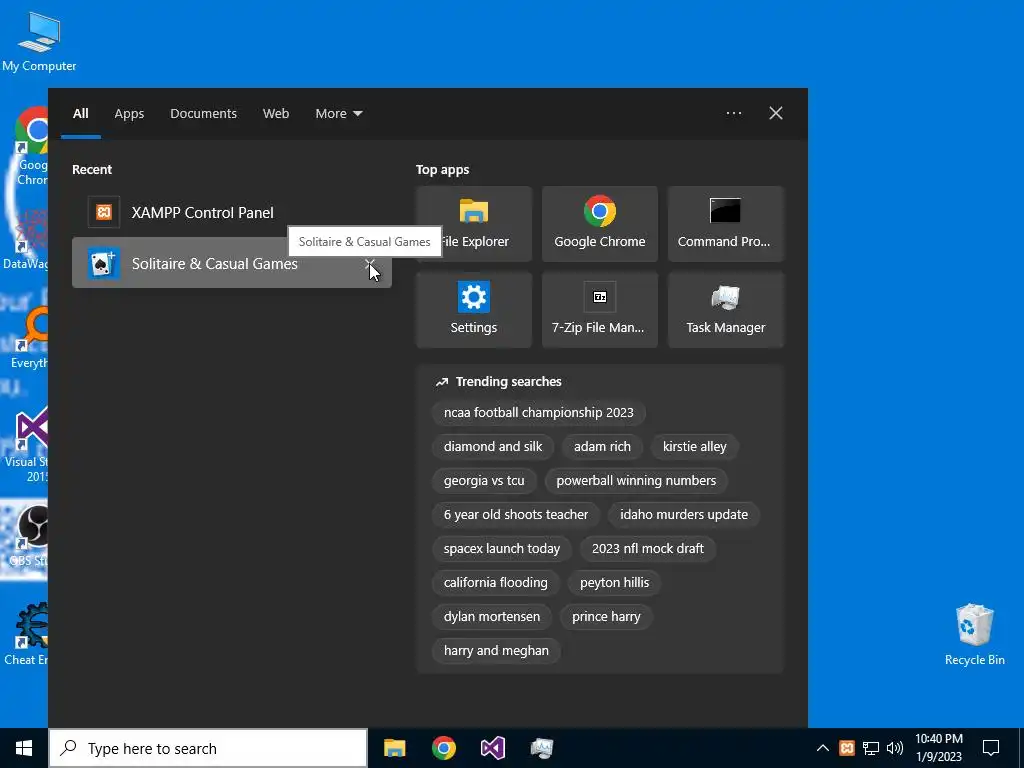This screenshot has width=1024, height=768.
Task: Open Visual Studio from the taskbar
Action: pyautogui.click(x=492, y=748)
